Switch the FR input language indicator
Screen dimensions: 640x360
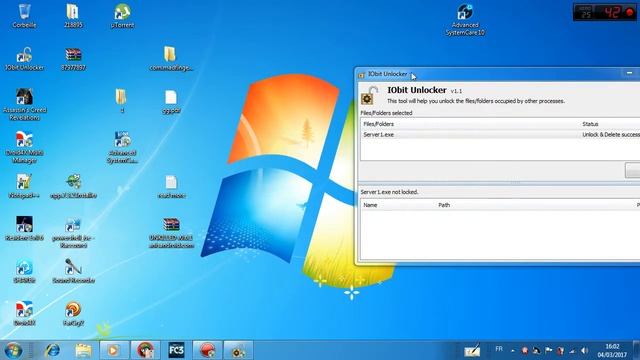coord(499,349)
